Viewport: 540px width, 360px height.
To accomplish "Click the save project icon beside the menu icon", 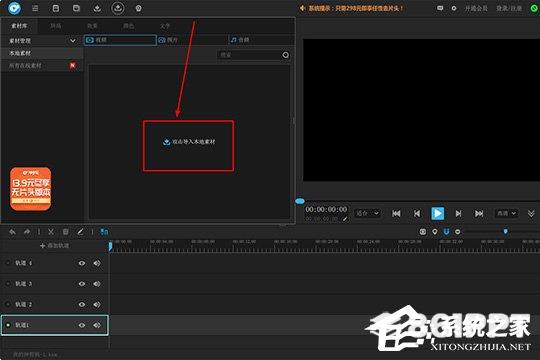I will coord(56,8).
